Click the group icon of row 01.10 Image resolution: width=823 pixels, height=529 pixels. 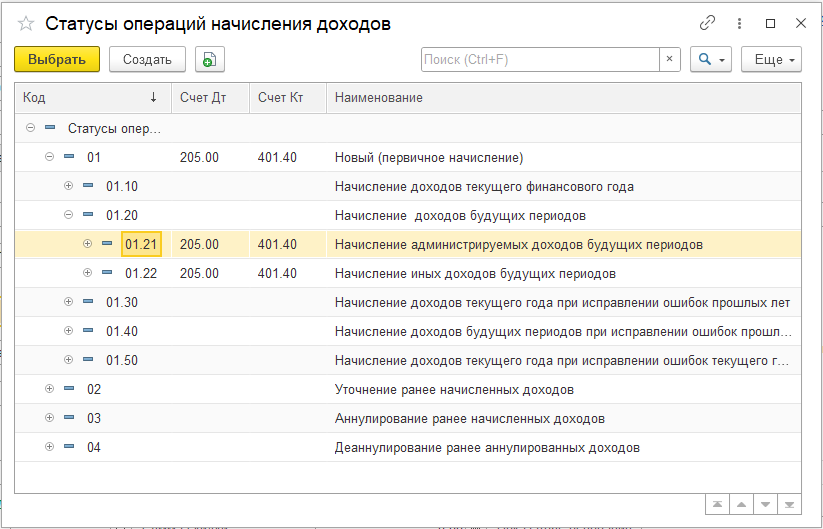click(88, 185)
